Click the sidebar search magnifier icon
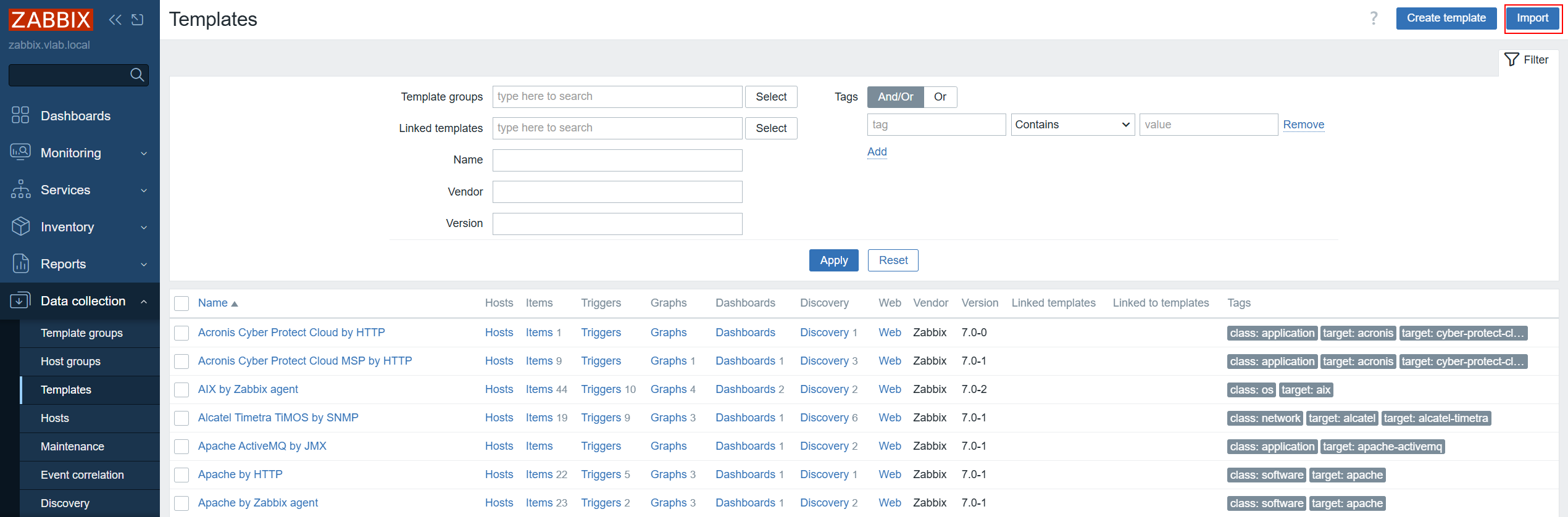The image size is (1568, 517). tap(137, 75)
